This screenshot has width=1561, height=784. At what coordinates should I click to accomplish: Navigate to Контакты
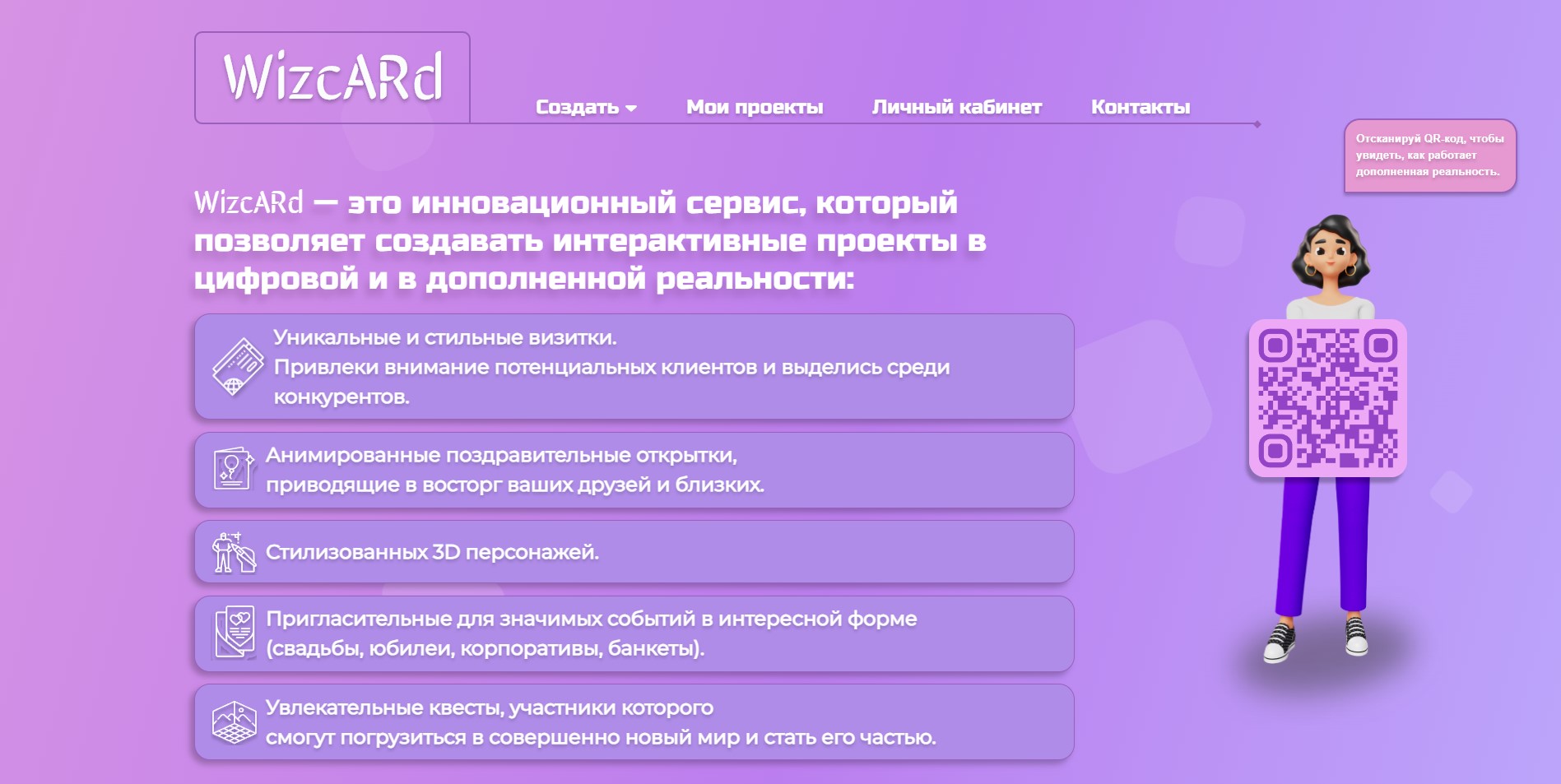(x=1140, y=107)
